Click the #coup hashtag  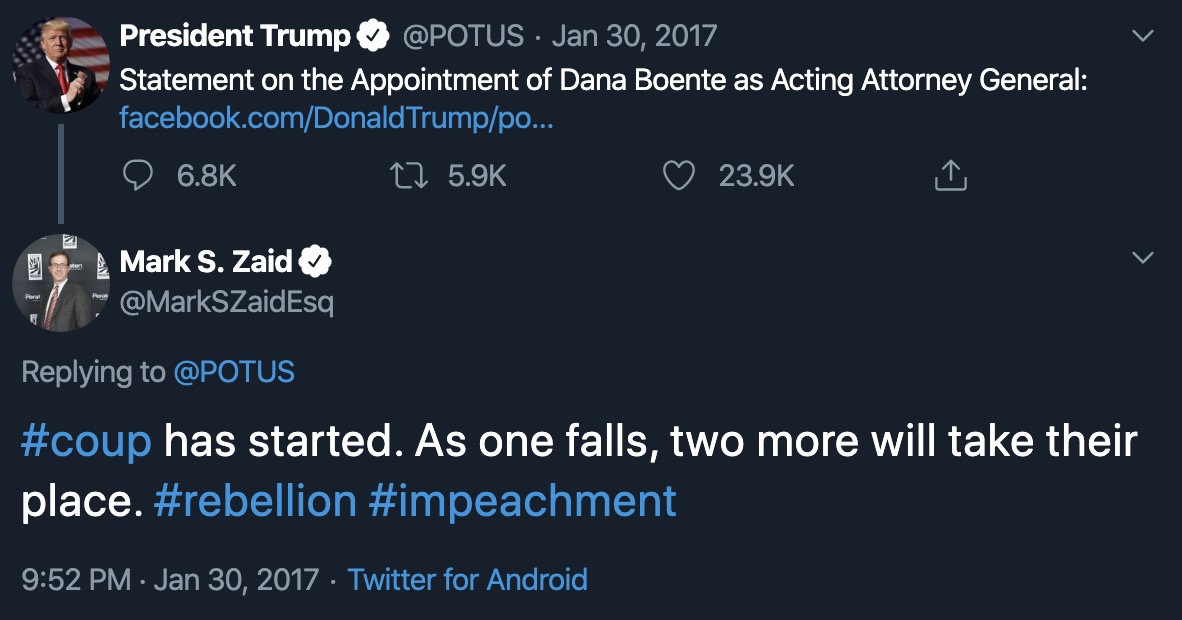pyautogui.click(x=86, y=441)
